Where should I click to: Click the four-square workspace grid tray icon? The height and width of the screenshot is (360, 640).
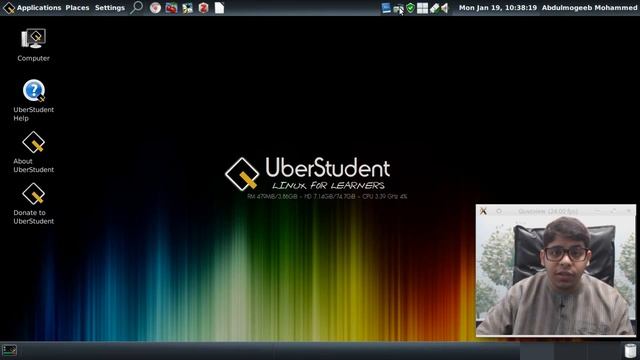[422, 8]
